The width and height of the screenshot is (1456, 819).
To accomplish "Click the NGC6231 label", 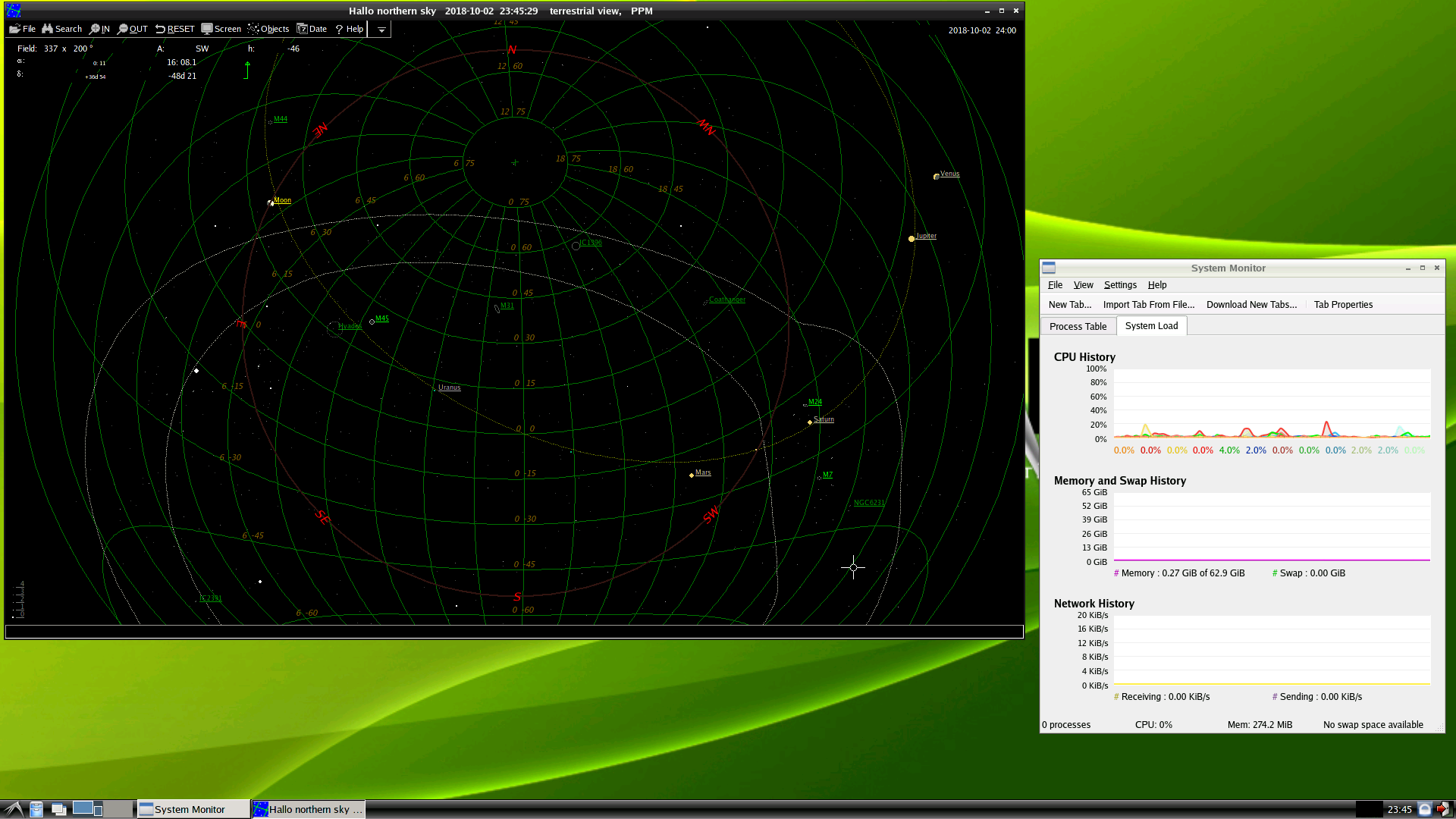I will (869, 503).
